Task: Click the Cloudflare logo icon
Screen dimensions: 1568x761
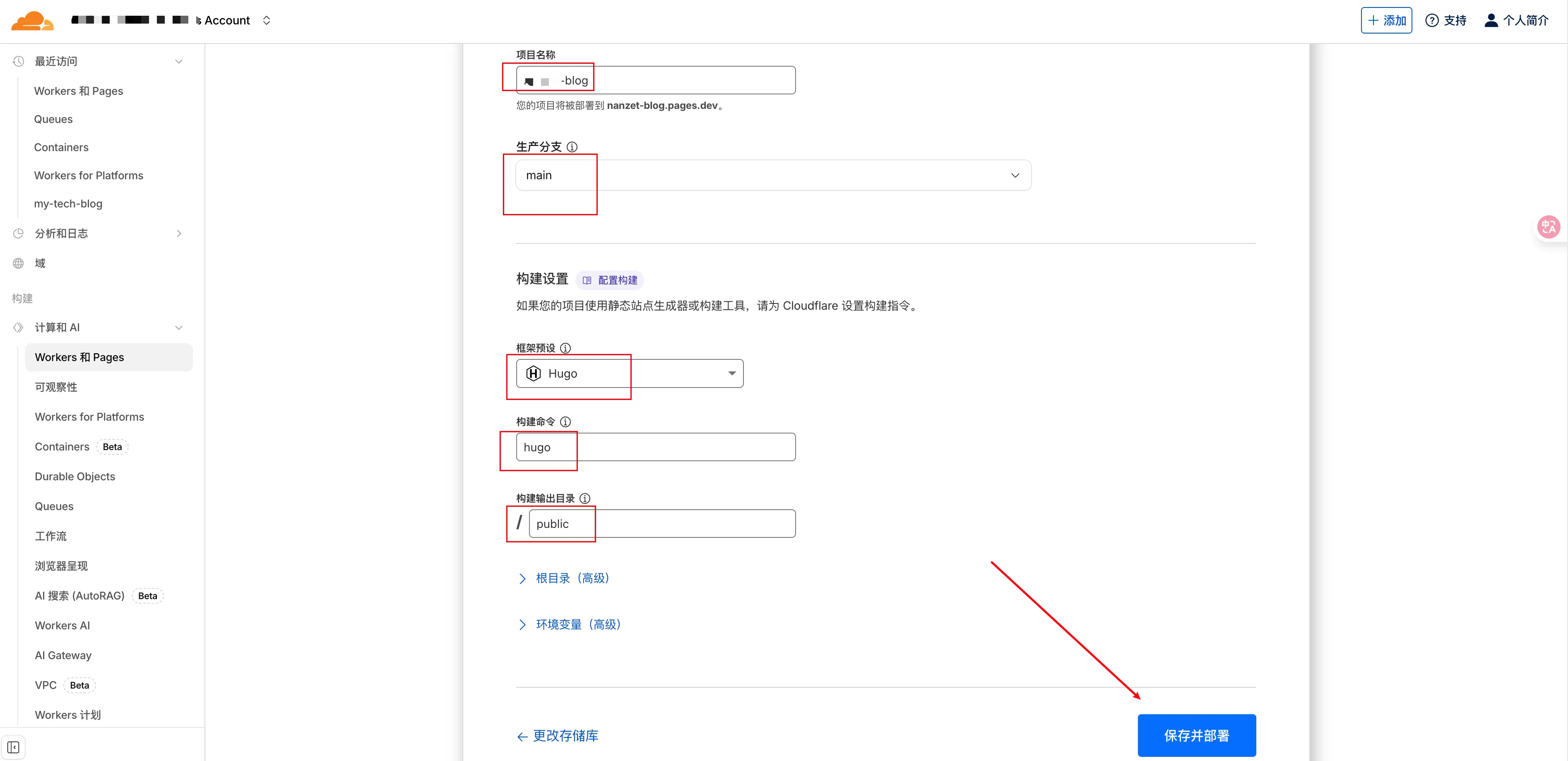Action: tap(31, 20)
